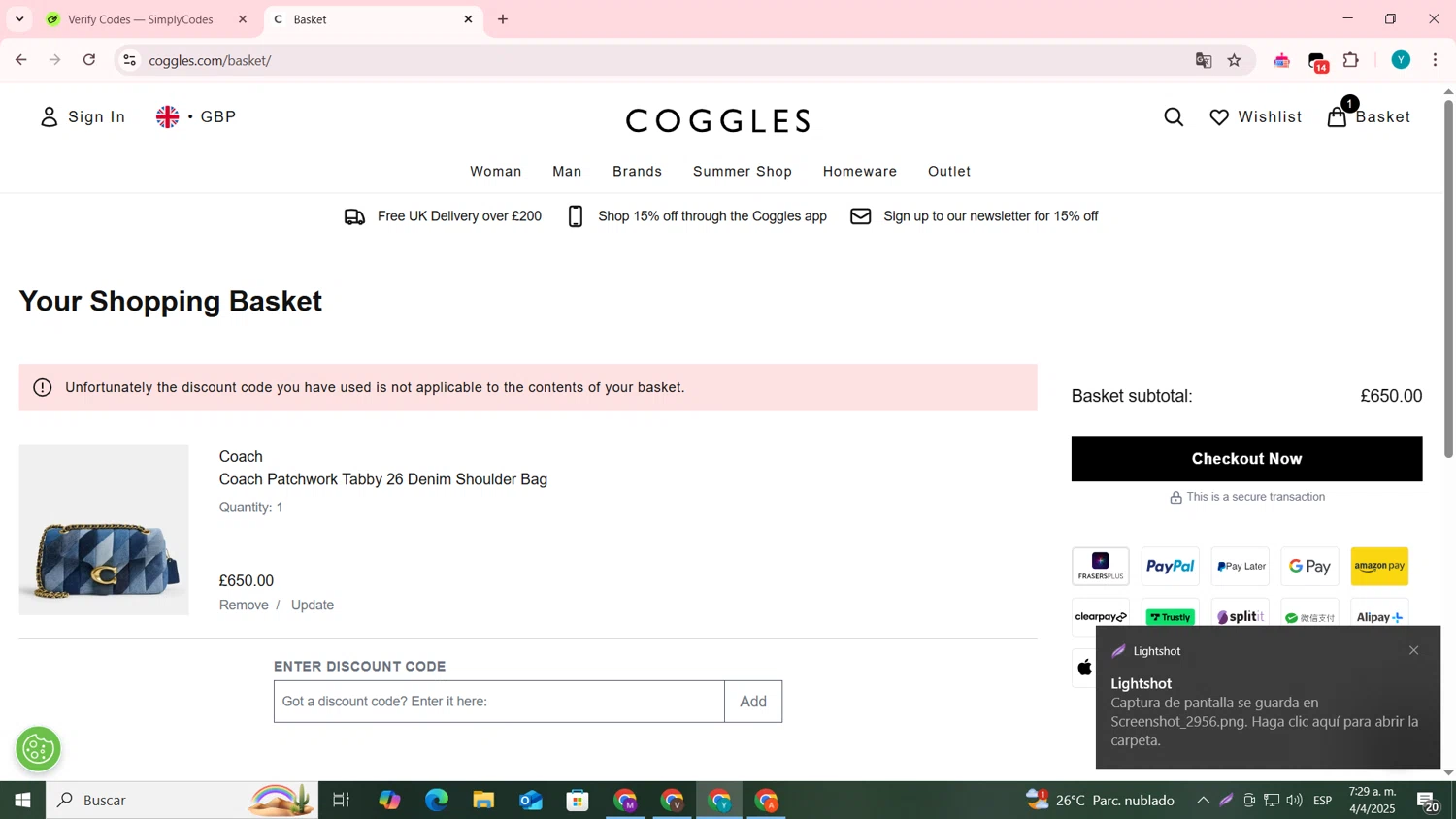This screenshot has width=1456, height=819.
Task: Select the Amazon Pay payment icon
Action: (1379, 567)
